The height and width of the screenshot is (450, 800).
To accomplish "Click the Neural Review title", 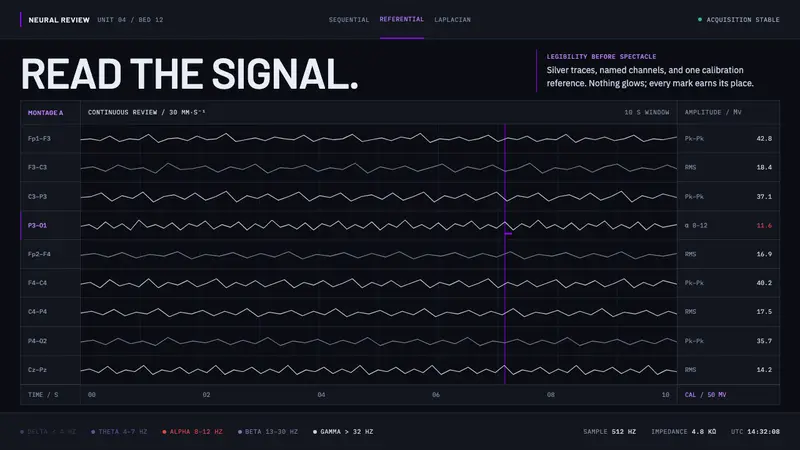I will coord(59,20).
